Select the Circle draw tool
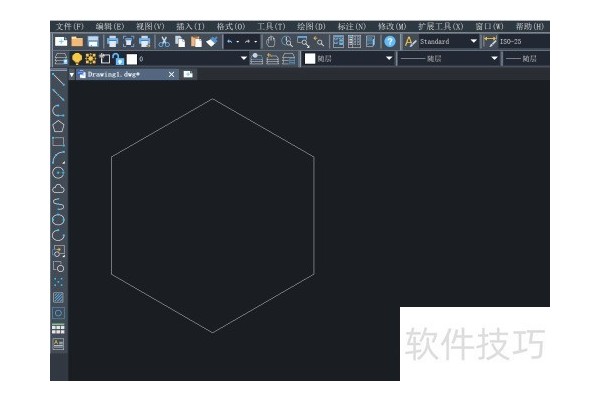The width and height of the screenshot is (600, 400). pyautogui.click(x=58, y=172)
